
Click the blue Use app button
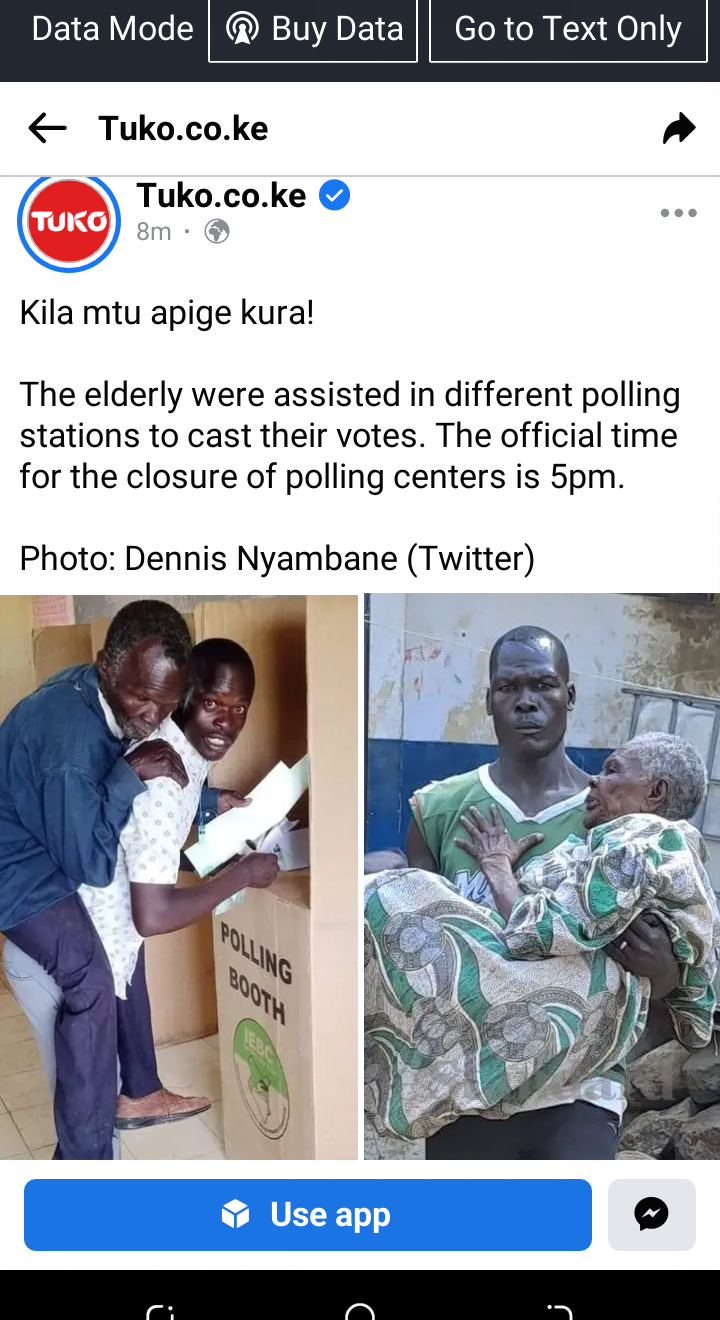tap(308, 1215)
